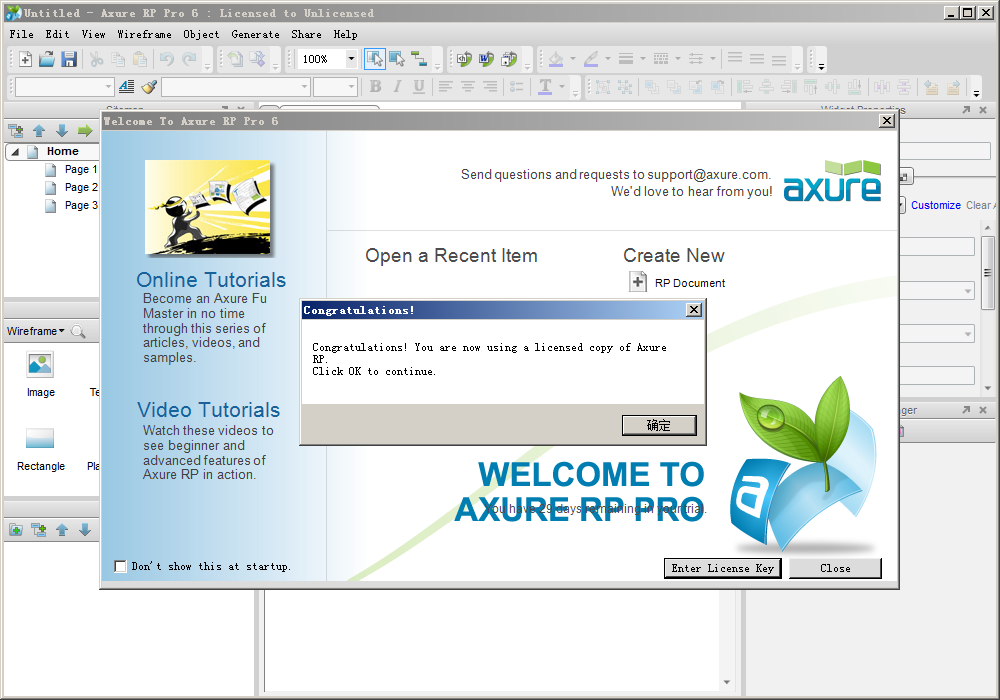The height and width of the screenshot is (700, 1000).
Task: Click the Redo arrow icon
Action: pos(189,59)
